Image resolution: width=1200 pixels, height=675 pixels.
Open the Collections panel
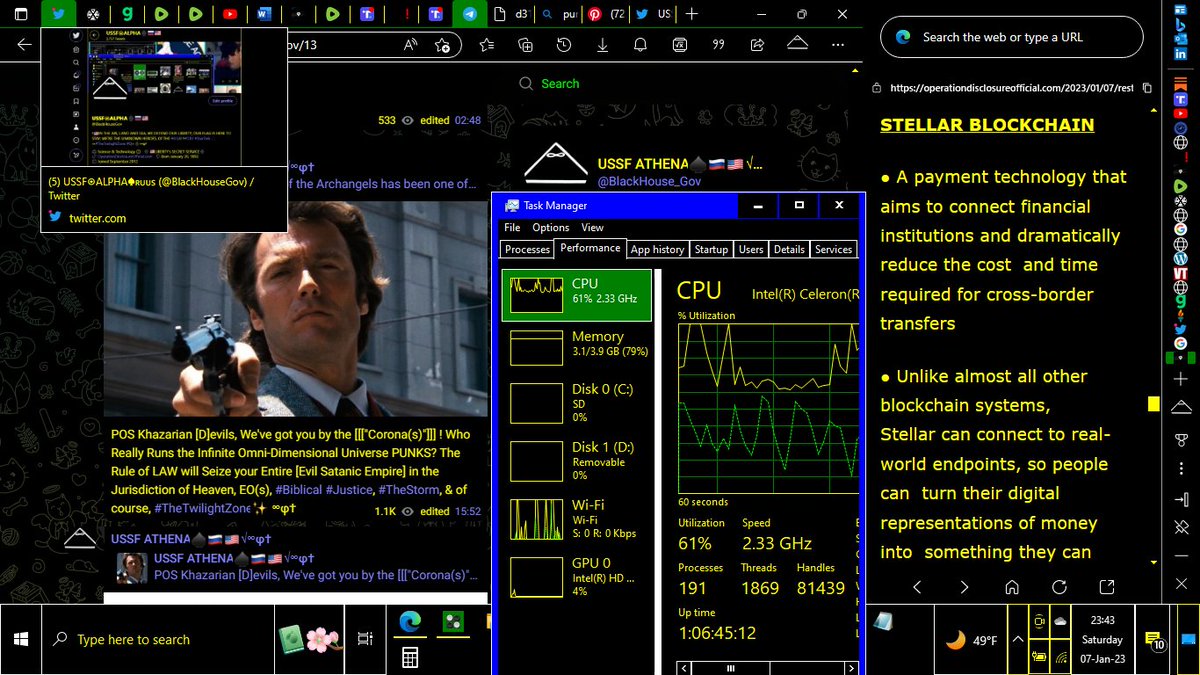525,45
